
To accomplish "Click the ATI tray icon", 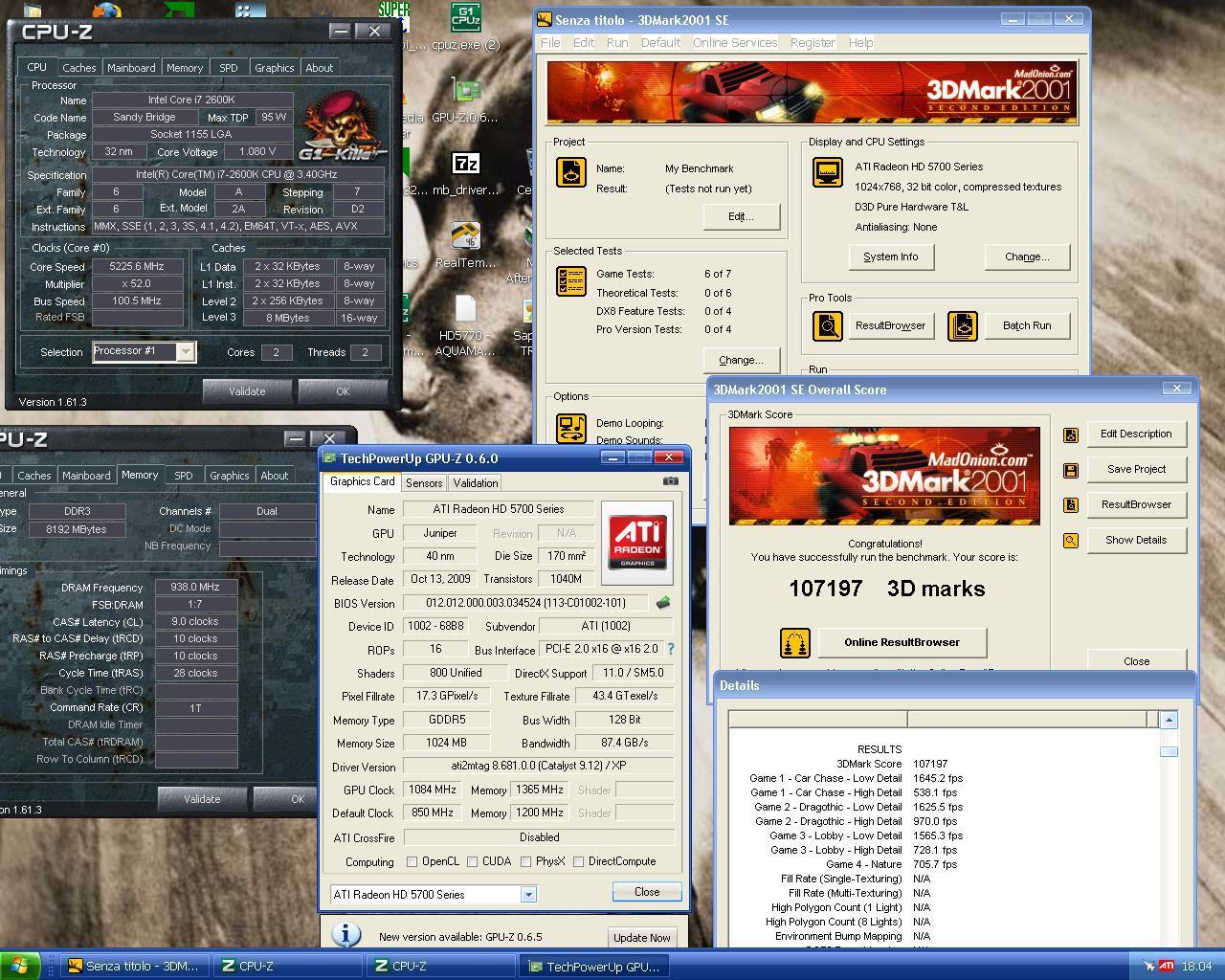I will tap(1167, 966).
